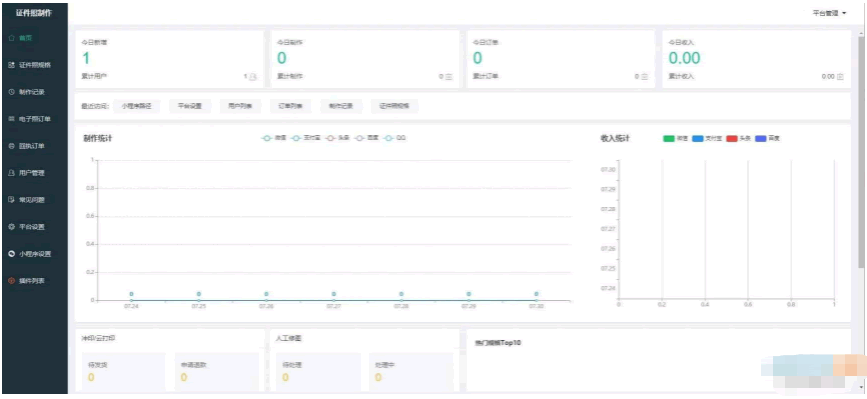Image resolution: width=867 pixels, height=399 pixels.
Task: Toggle QQ series in 制作统计 legend
Action: pyautogui.click(x=395, y=138)
